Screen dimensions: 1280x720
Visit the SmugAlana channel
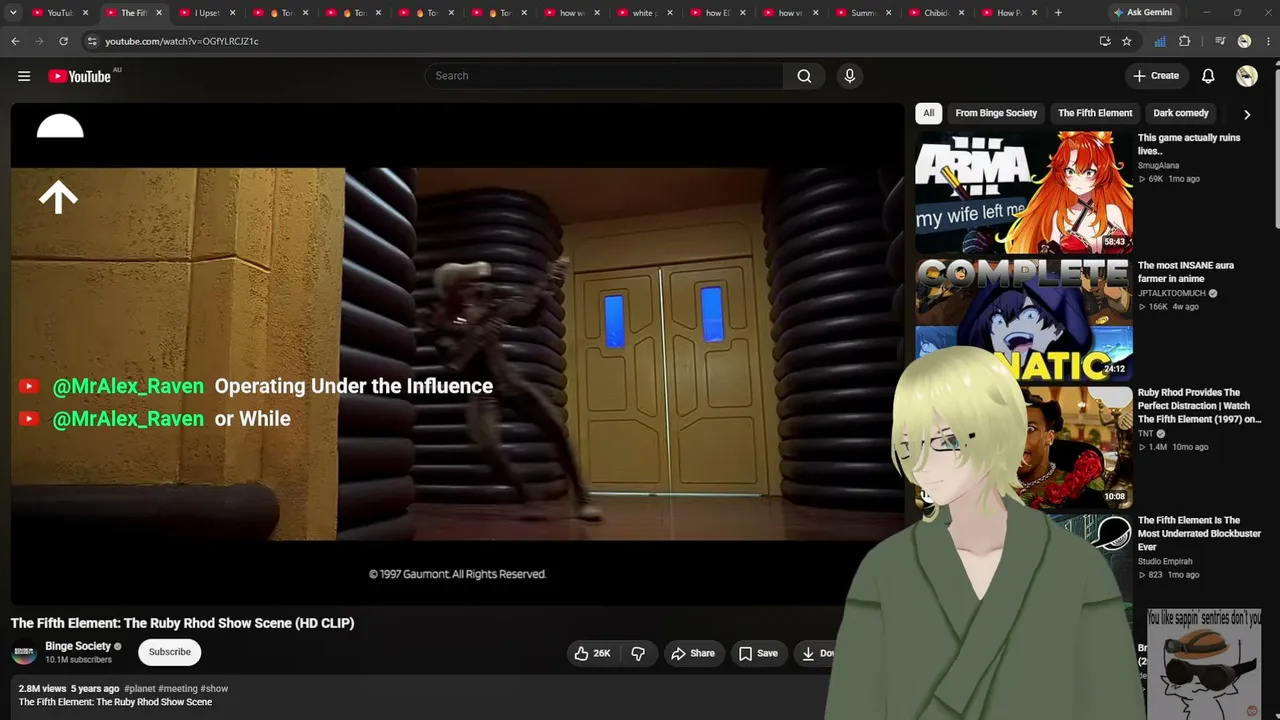pos(1158,166)
